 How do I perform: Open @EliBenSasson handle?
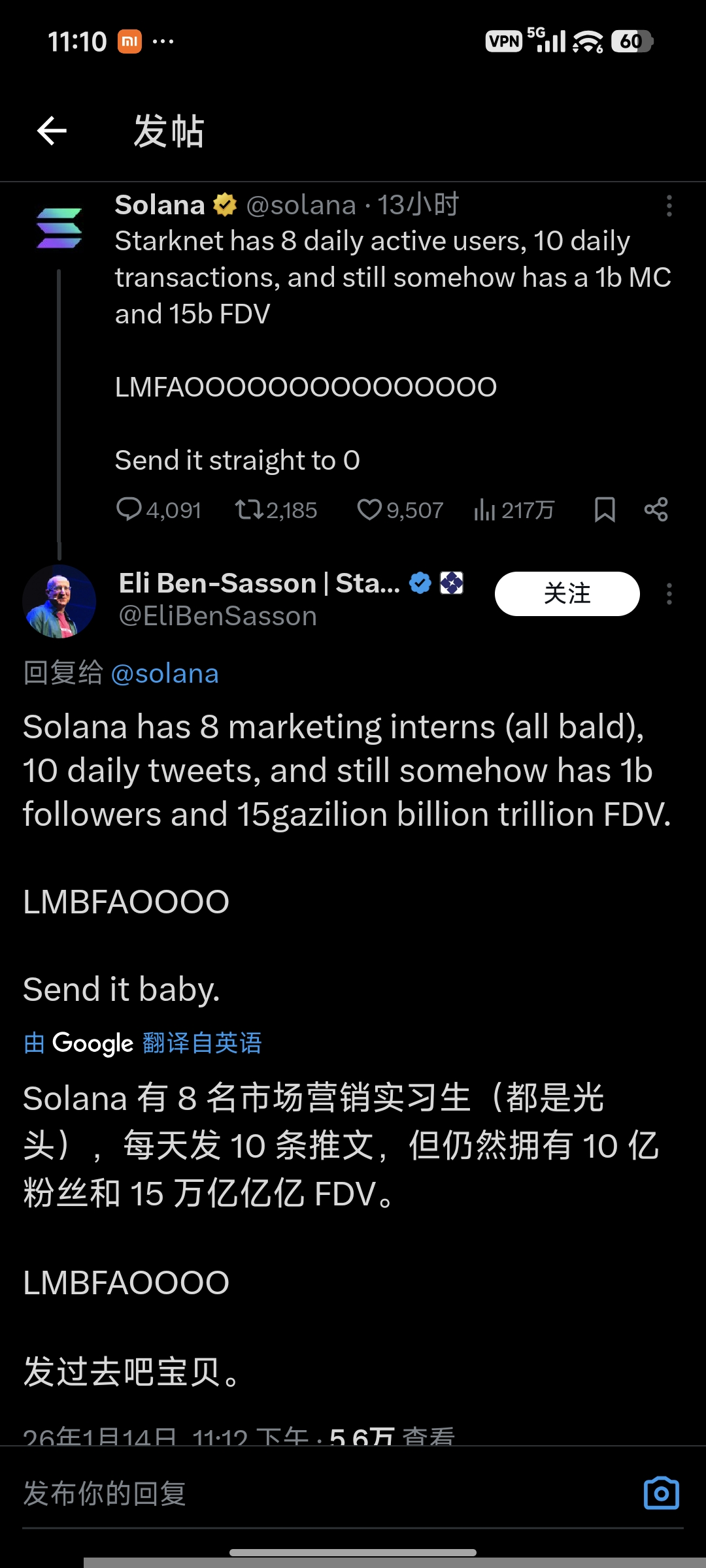(218, 617)
